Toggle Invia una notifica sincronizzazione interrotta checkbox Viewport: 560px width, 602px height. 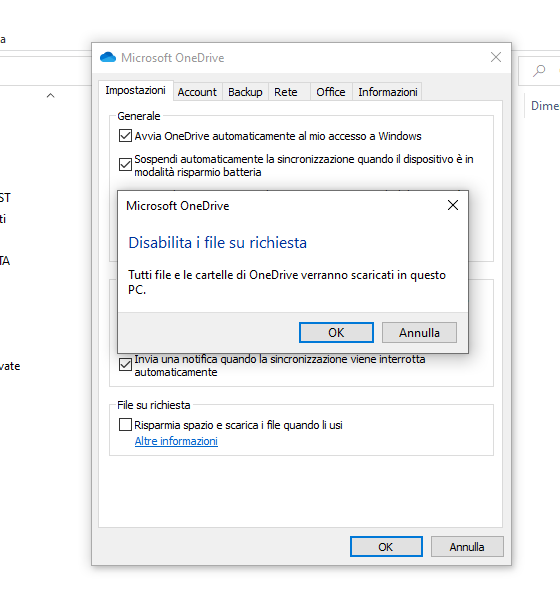[125, 365]
